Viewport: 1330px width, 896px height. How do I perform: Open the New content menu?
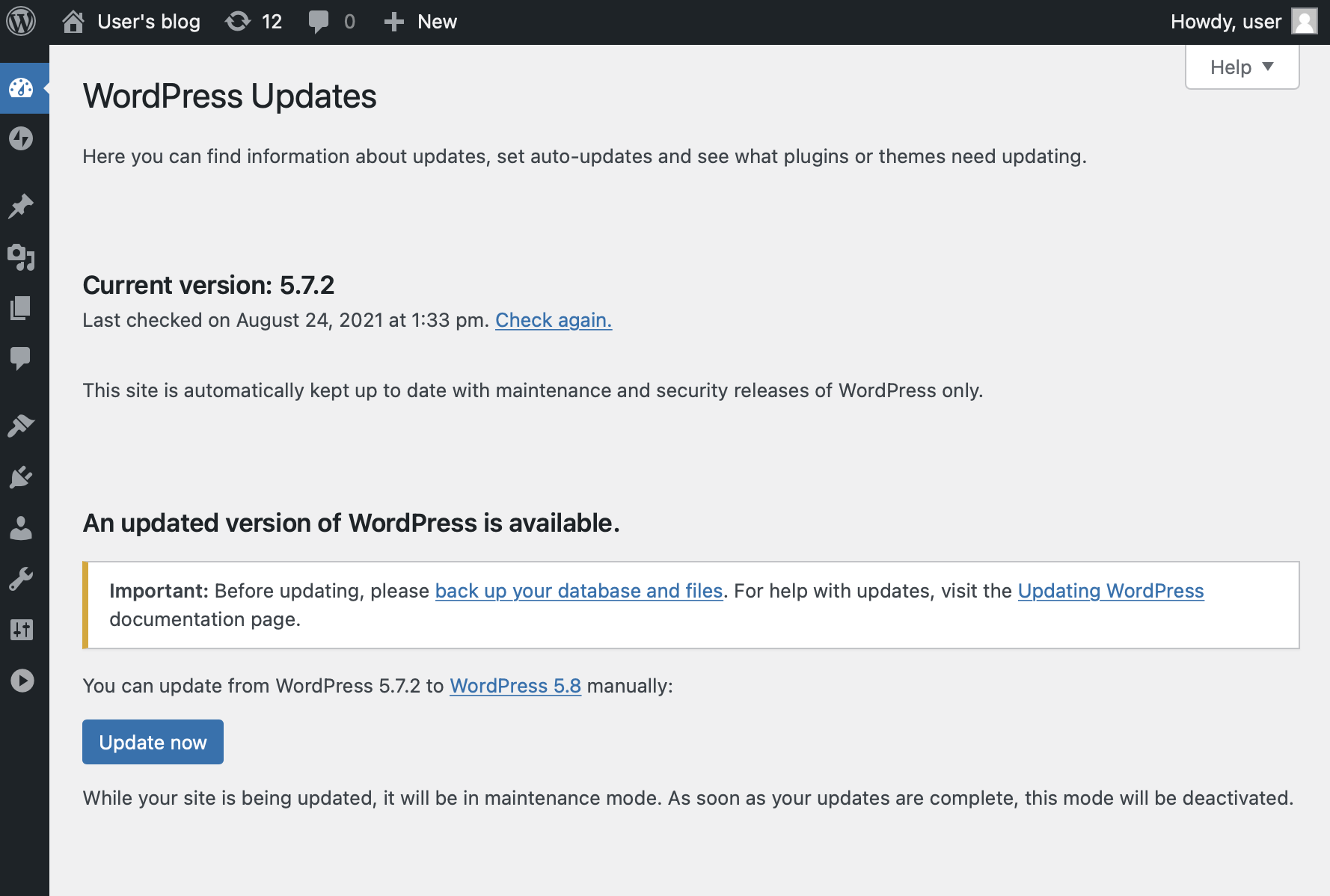(420, 21)
